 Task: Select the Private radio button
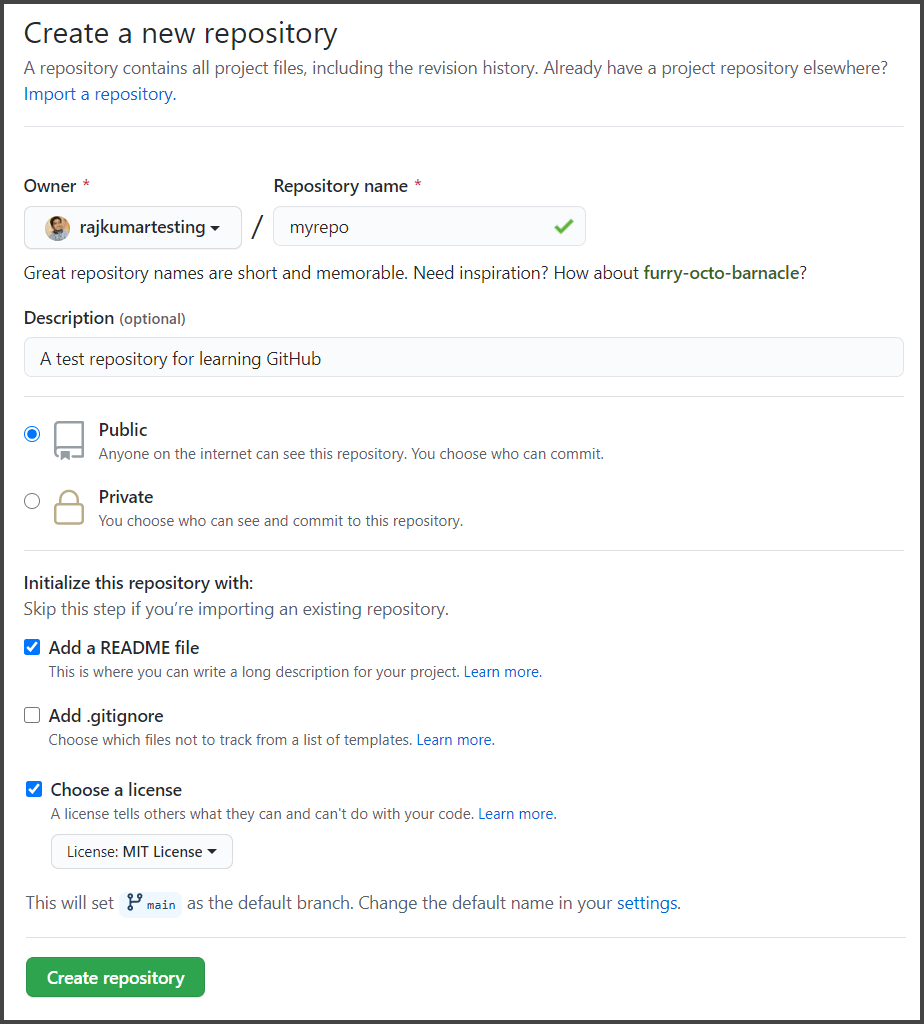[31, 501]
